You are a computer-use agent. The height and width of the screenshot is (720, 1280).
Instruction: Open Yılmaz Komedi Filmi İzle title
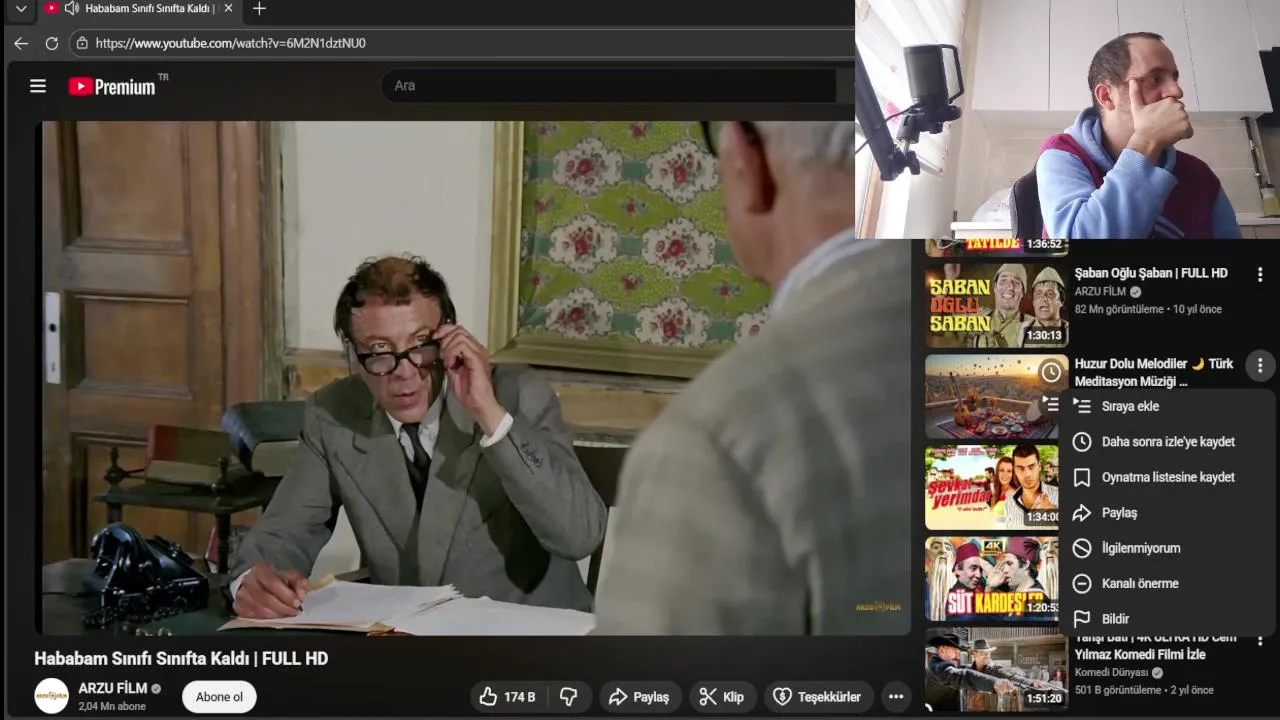click(x=1155, y=646)
